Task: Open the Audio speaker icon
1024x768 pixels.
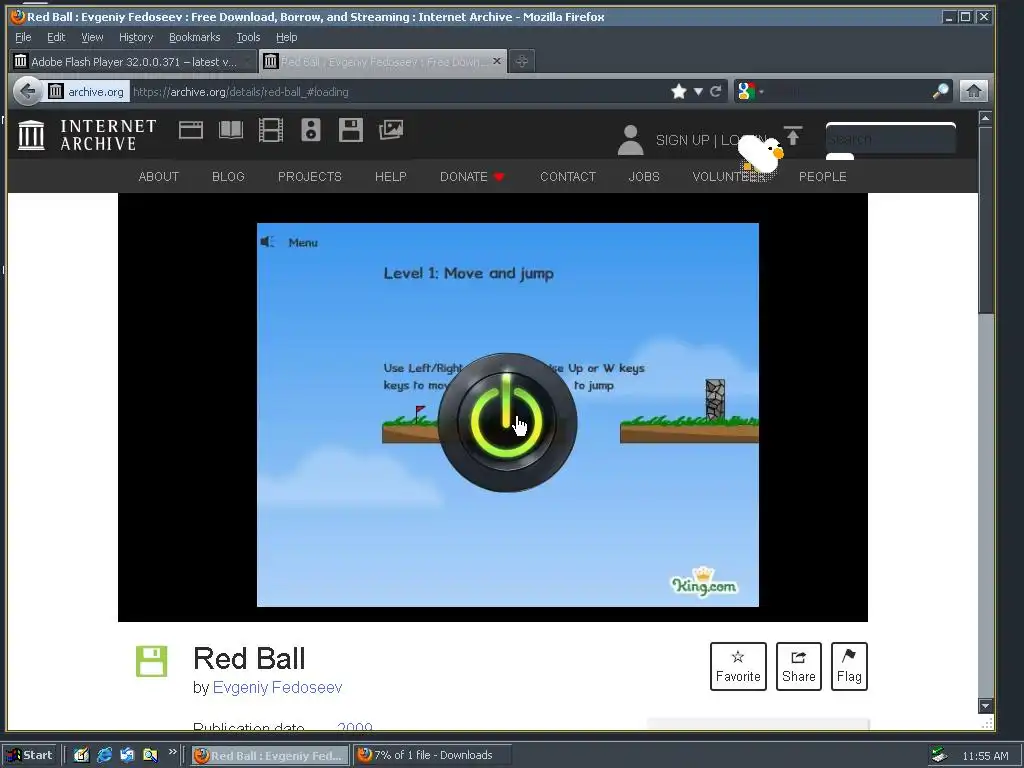Action: 311,130
